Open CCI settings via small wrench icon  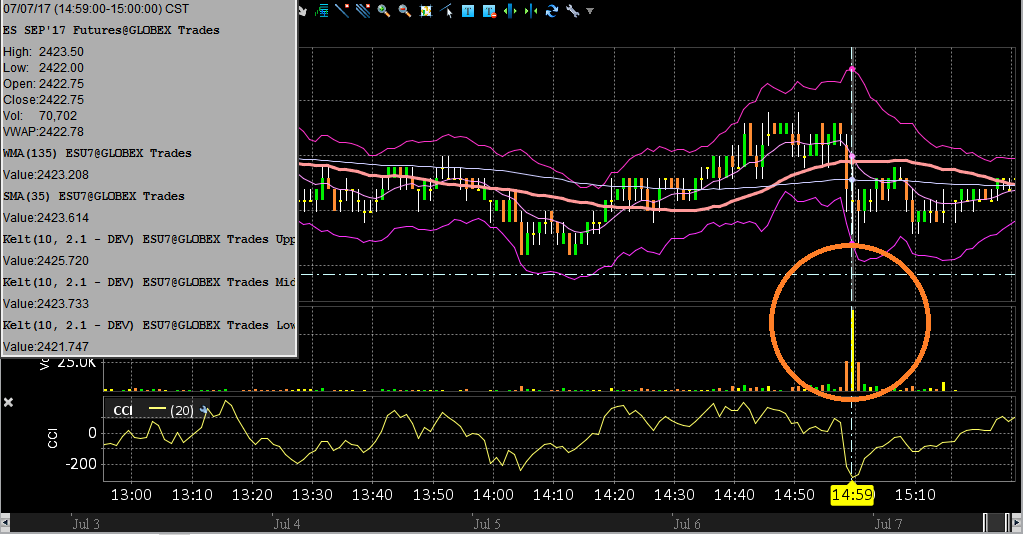coord(204,410)
